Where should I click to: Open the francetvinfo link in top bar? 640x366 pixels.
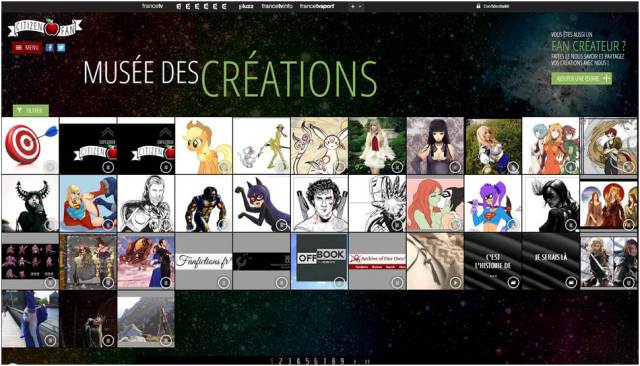[x=277, y=6]
